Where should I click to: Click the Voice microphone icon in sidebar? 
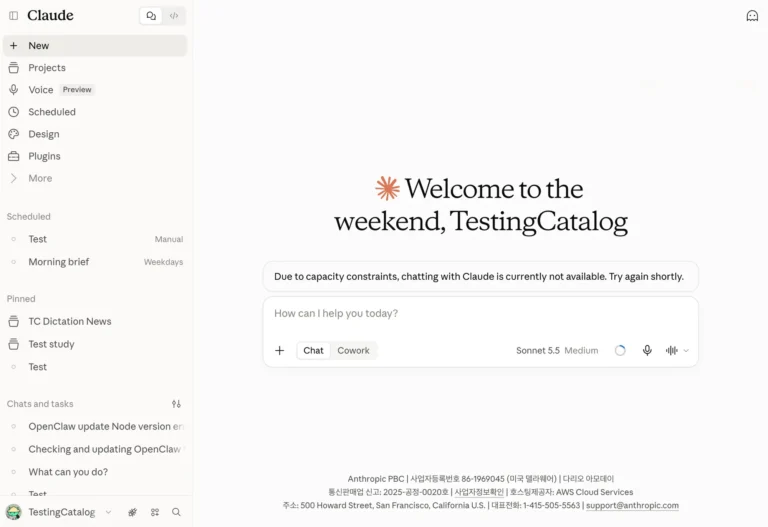pyautogui.click(x=14, y=90)
